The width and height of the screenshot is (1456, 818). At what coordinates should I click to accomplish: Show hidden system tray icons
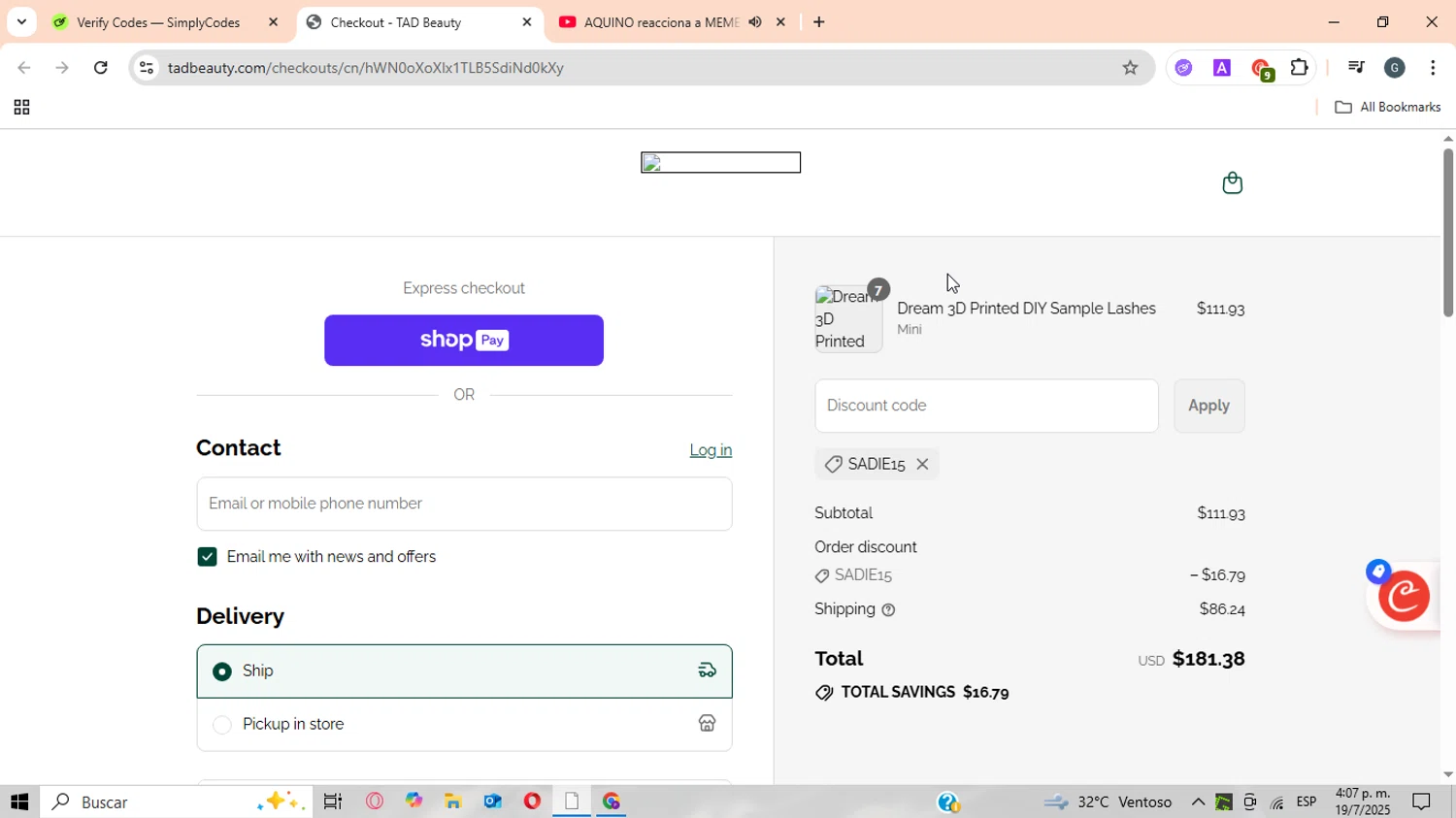(1198, 802)
